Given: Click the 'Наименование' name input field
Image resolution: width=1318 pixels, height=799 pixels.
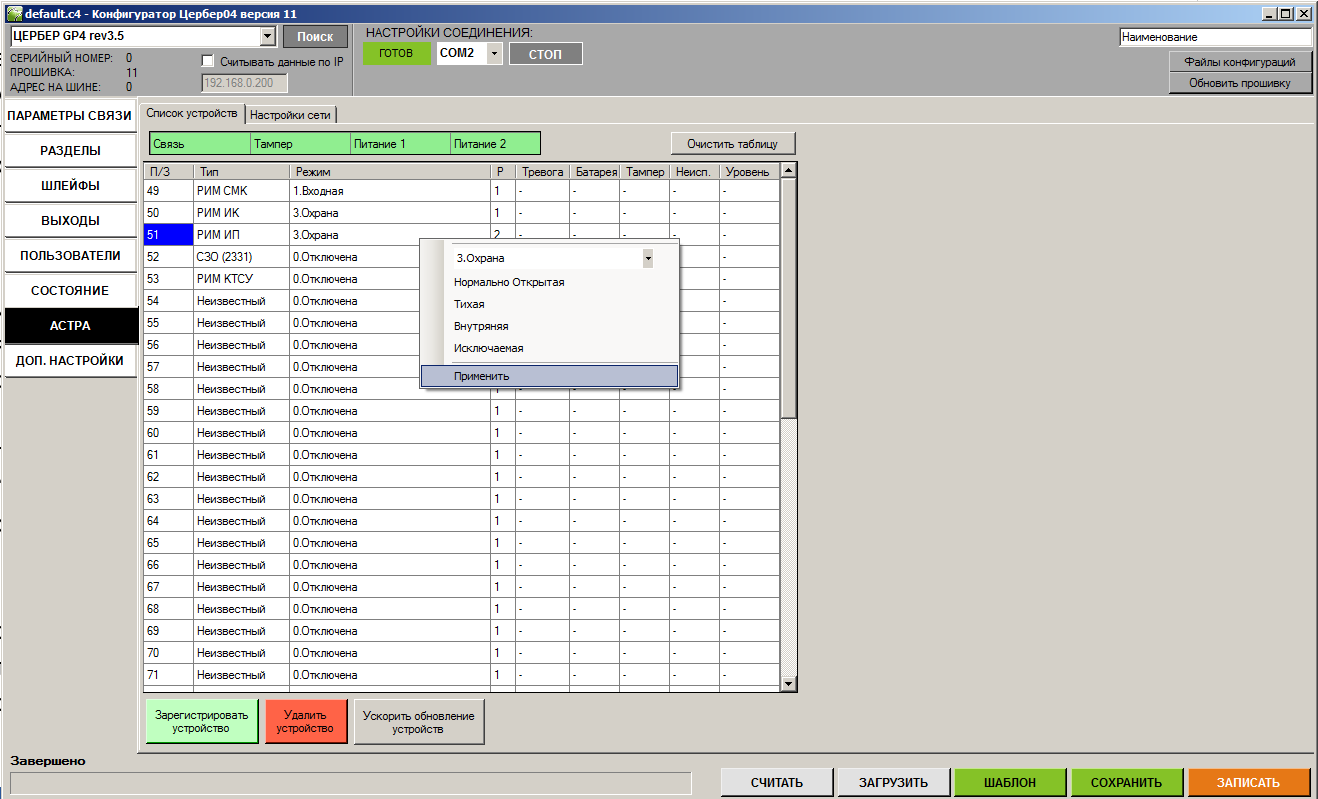Looking at the screenshot, I should (x=1214, y=37).
